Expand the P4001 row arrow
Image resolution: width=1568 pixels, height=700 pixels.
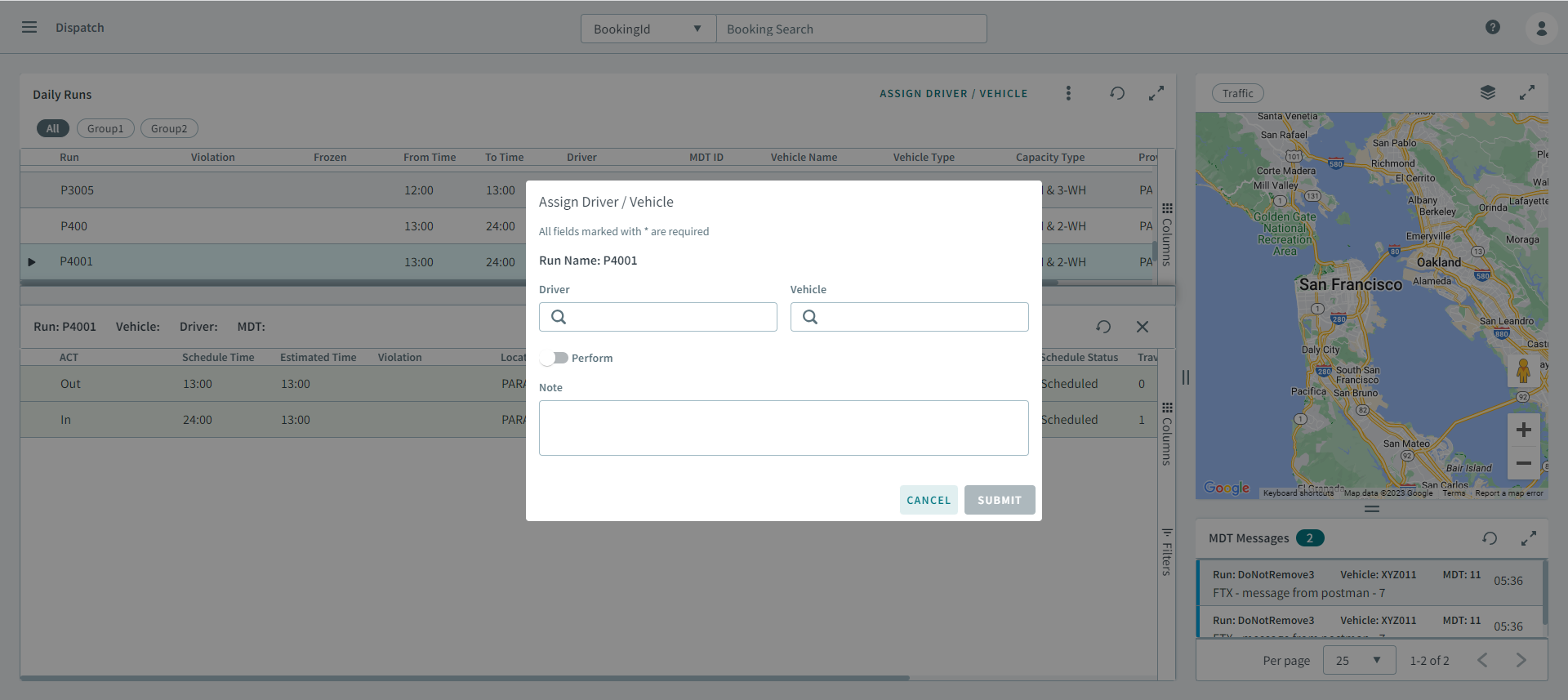tap(31, 262)
